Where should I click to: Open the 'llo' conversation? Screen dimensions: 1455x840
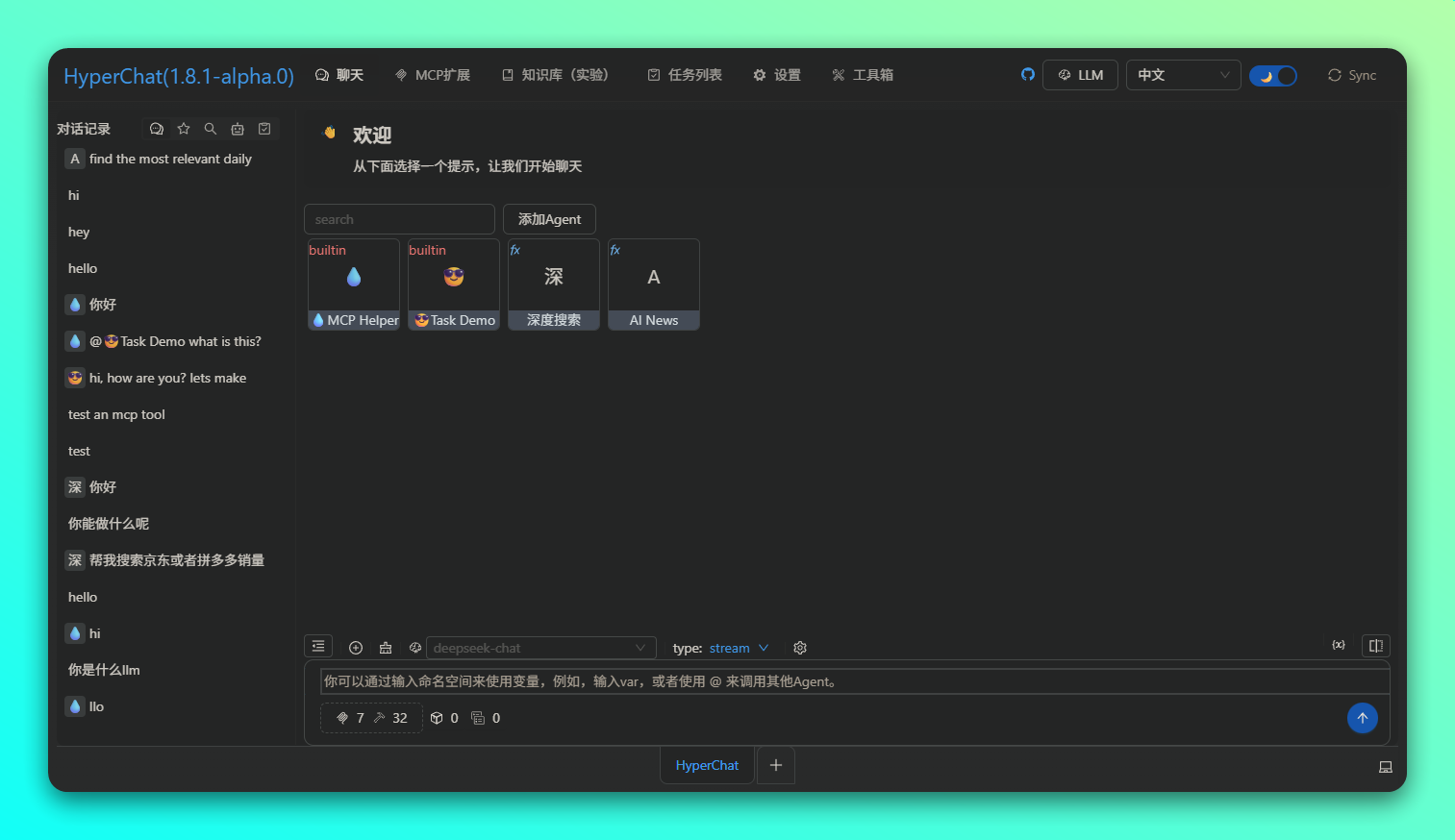[173, 706]
